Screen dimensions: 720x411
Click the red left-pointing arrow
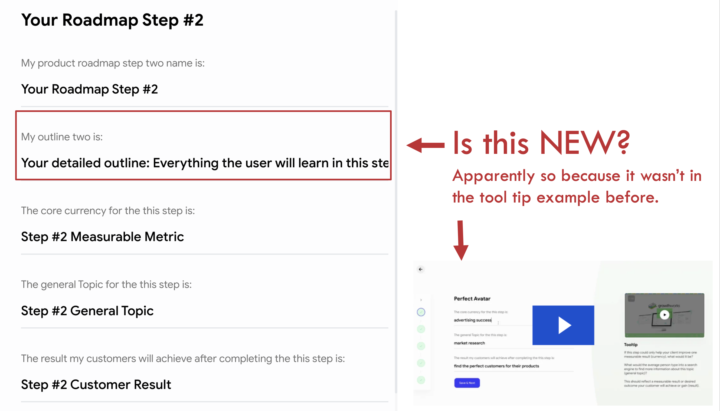point(425,146)
